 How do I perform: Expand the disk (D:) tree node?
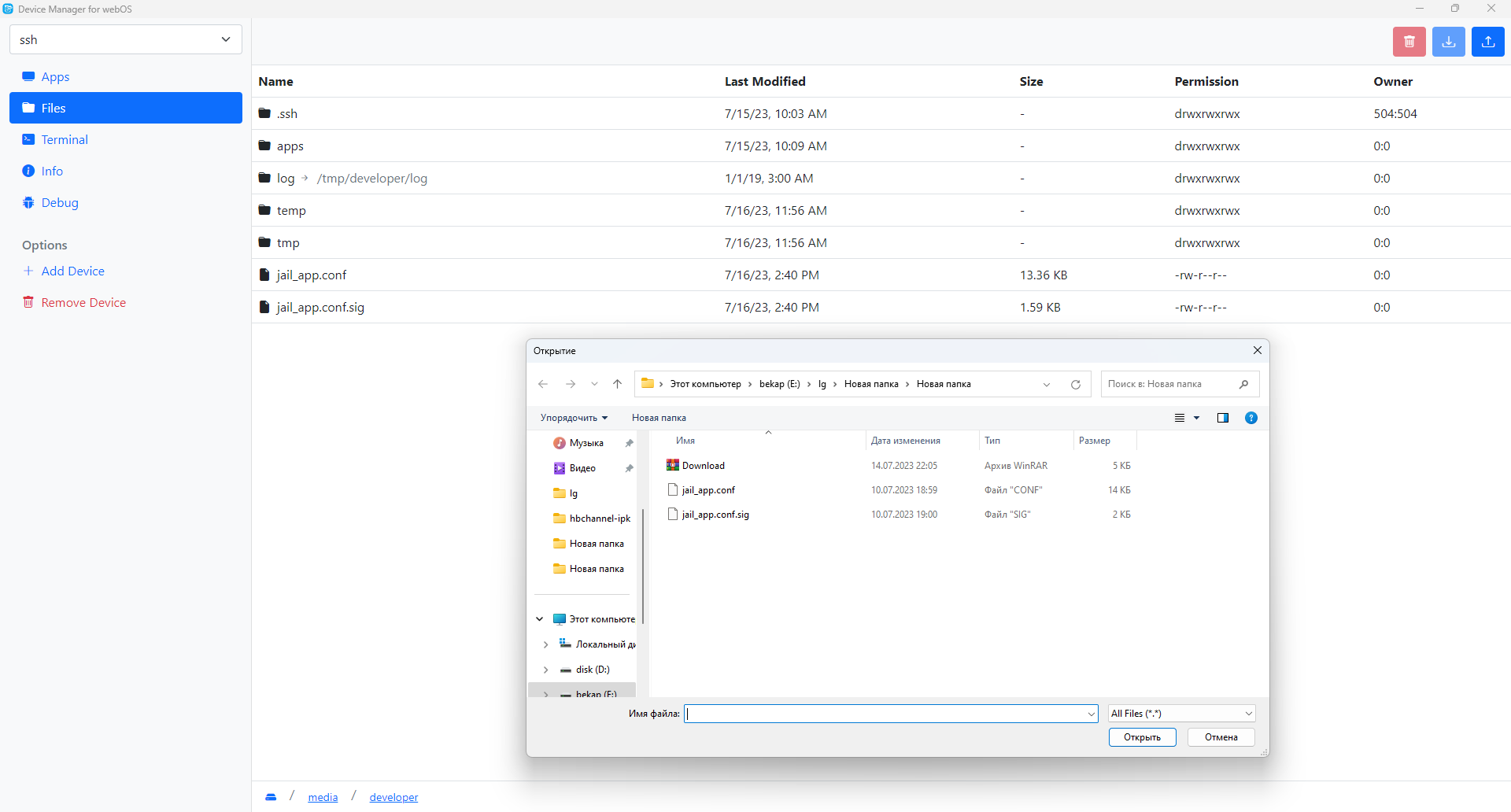click(545, 670)
